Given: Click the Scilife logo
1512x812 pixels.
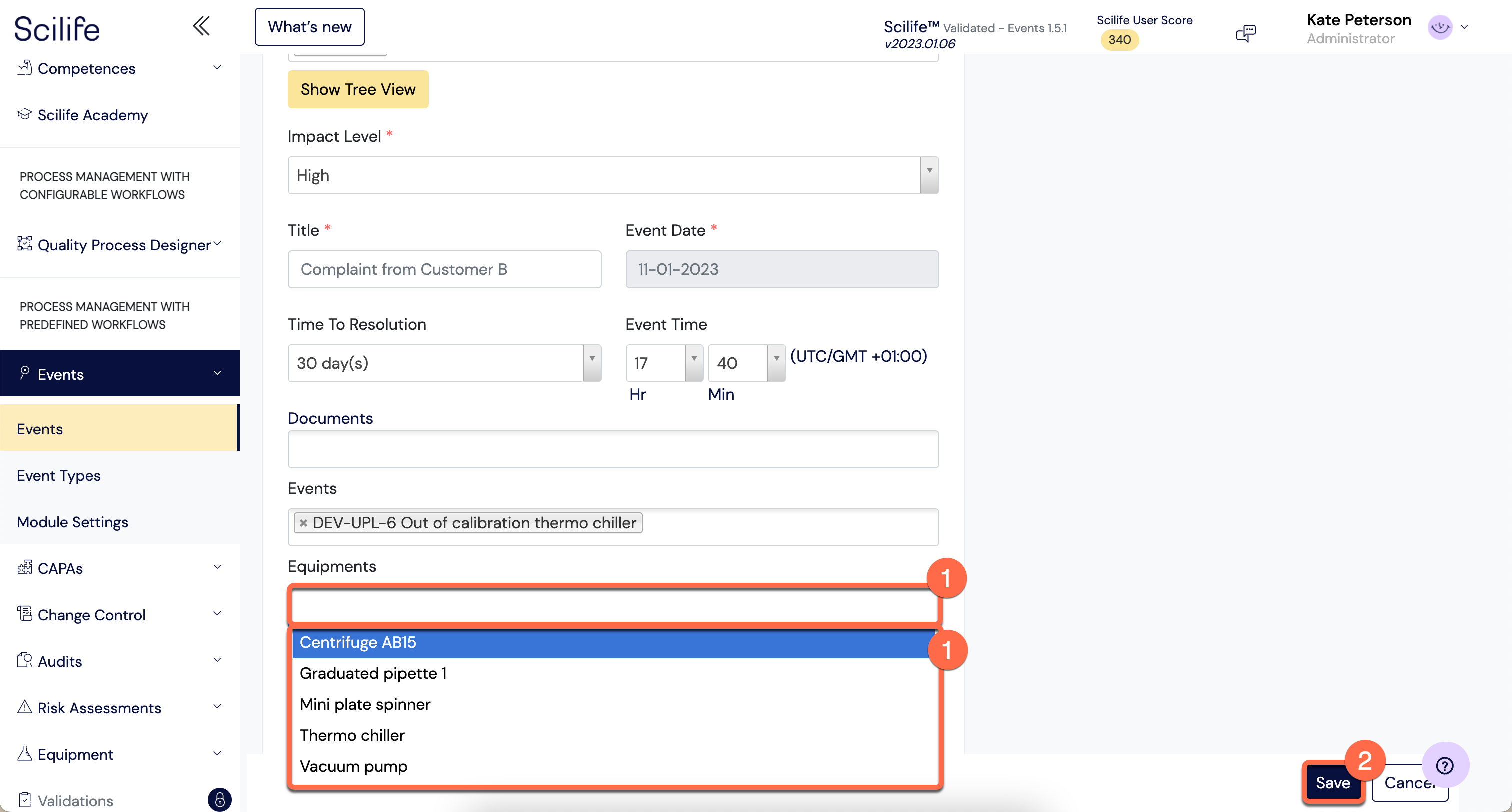Looking at the screenshot, I should pos(57,29).
